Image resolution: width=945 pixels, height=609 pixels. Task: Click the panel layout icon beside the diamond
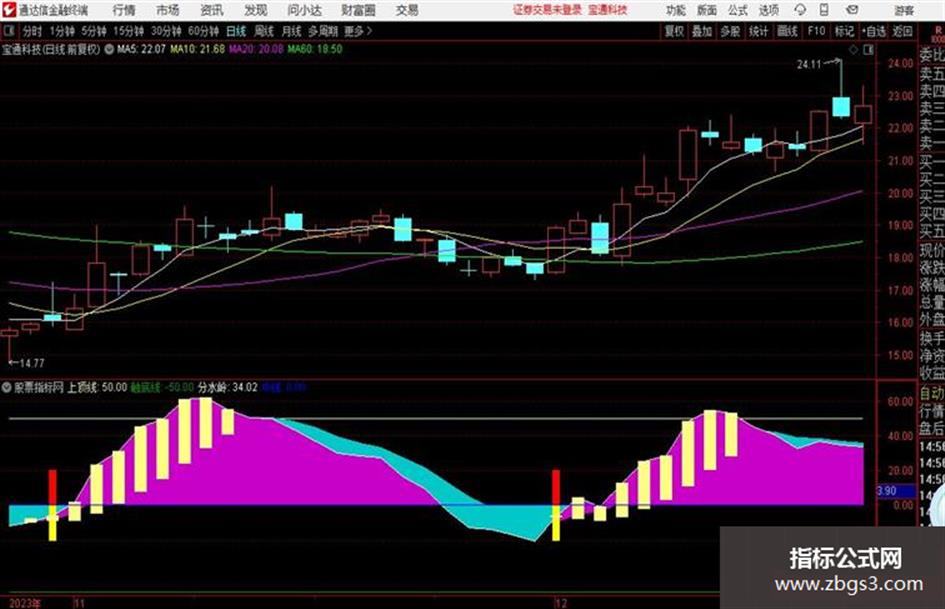point(868,50)
